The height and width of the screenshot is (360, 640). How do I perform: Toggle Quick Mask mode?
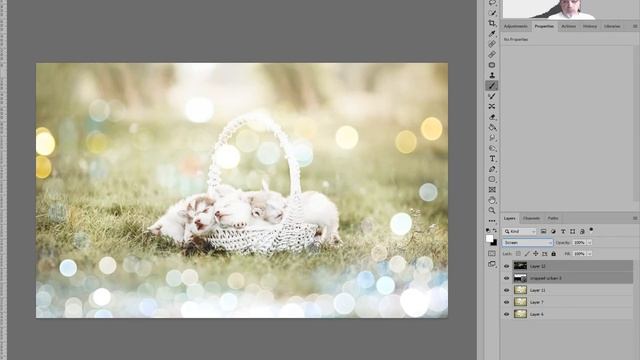click(492, 253)
